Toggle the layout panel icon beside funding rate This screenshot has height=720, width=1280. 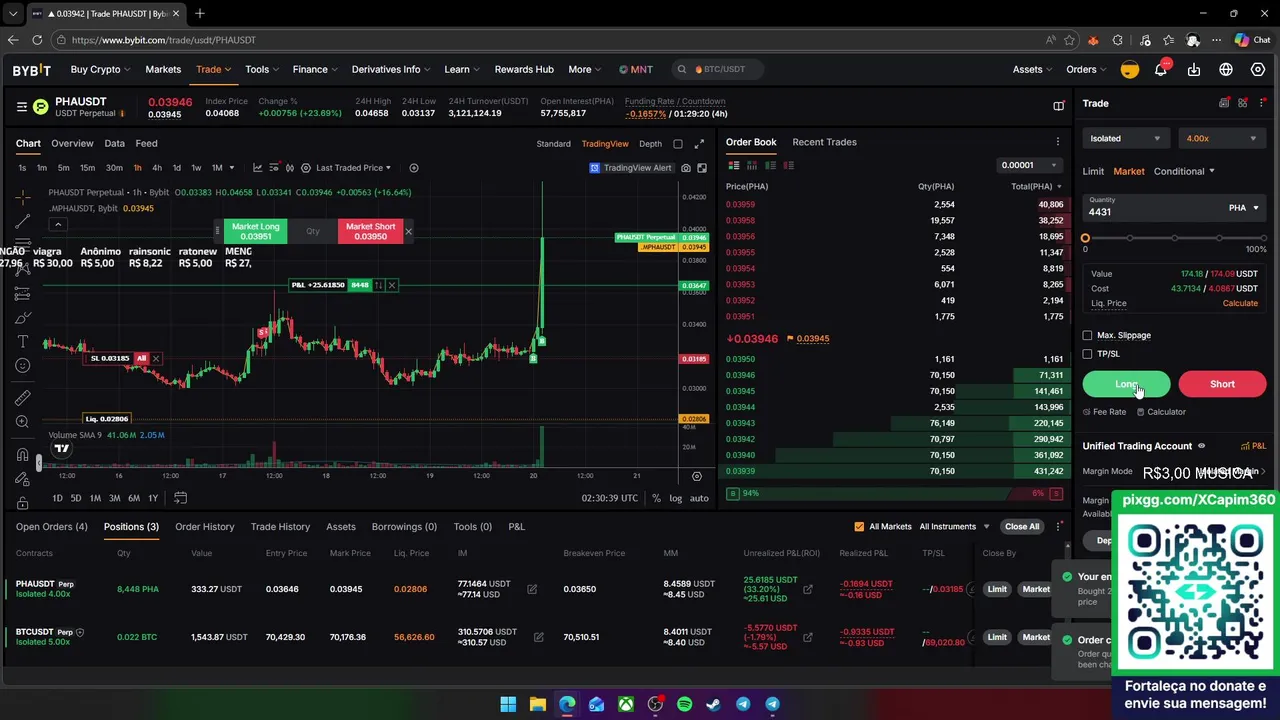click(1058, 106)
